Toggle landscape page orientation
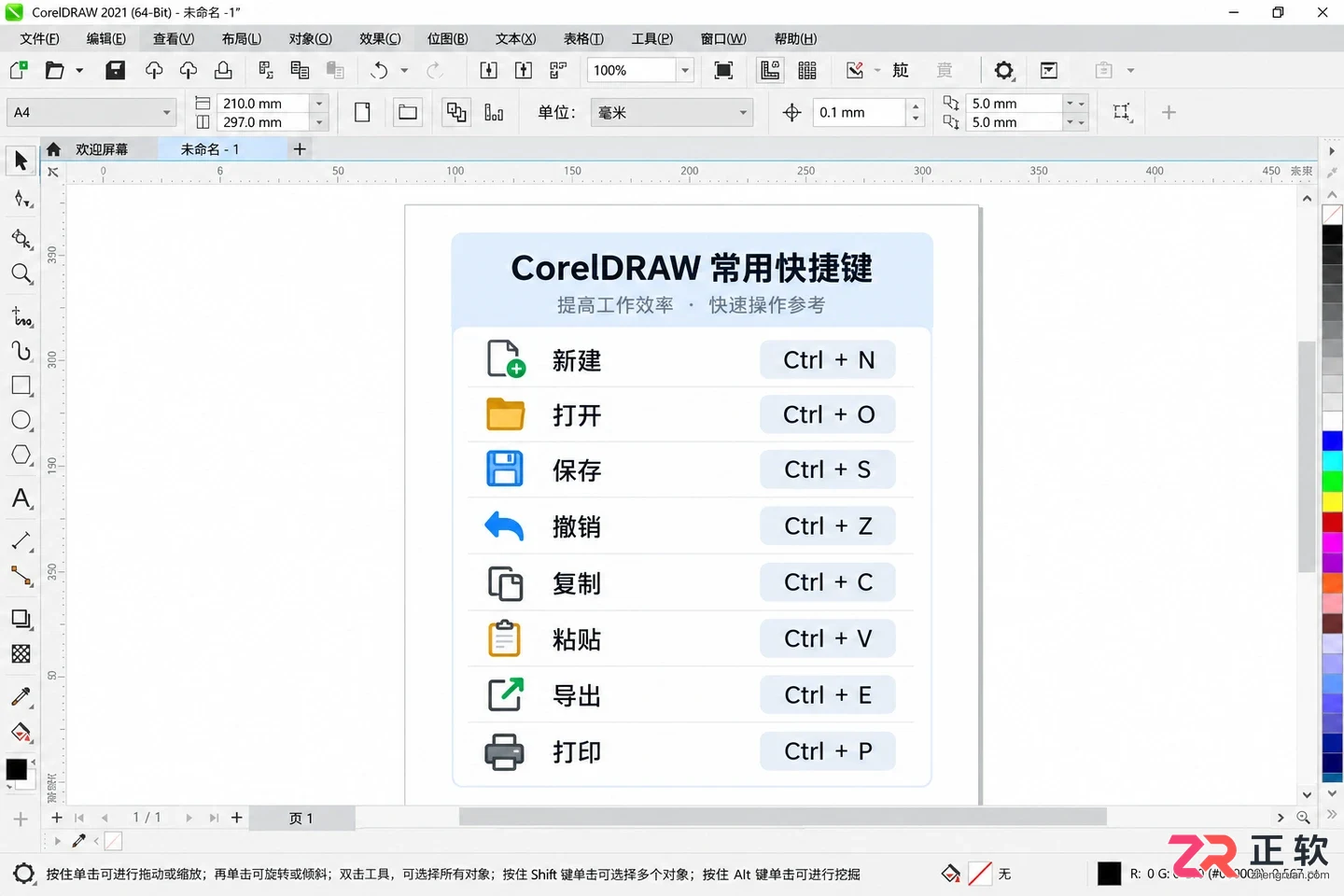This screenshot has width=1344, height=896. (408, 112)
